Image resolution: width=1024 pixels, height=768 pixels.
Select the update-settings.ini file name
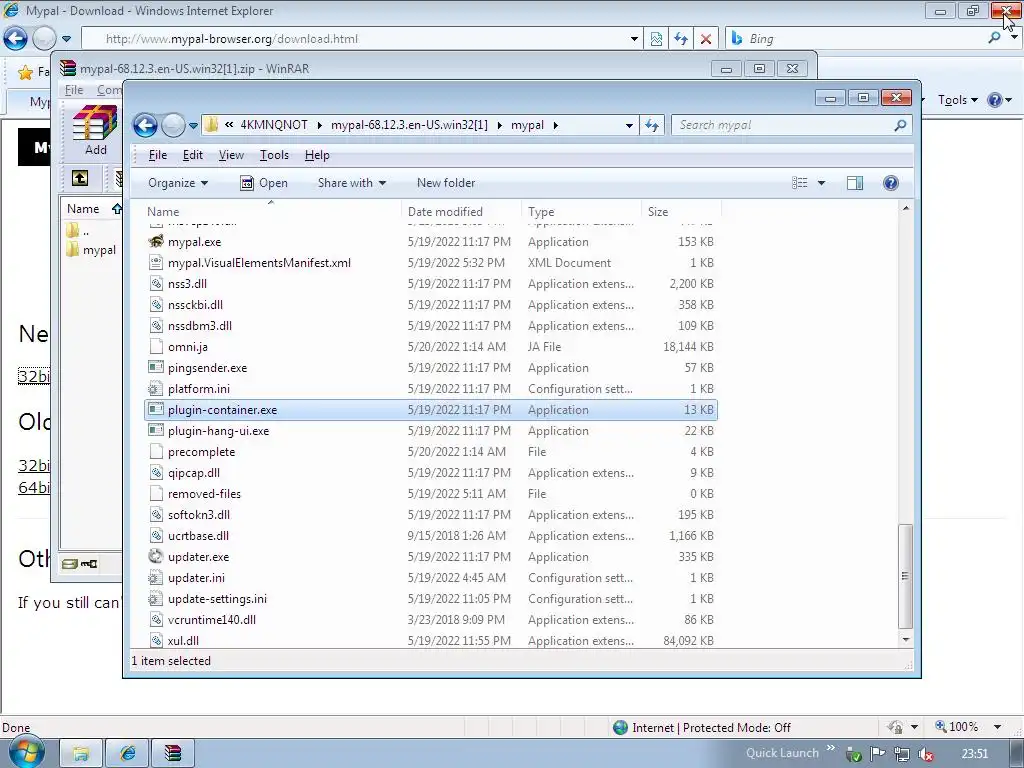point(217,599)
